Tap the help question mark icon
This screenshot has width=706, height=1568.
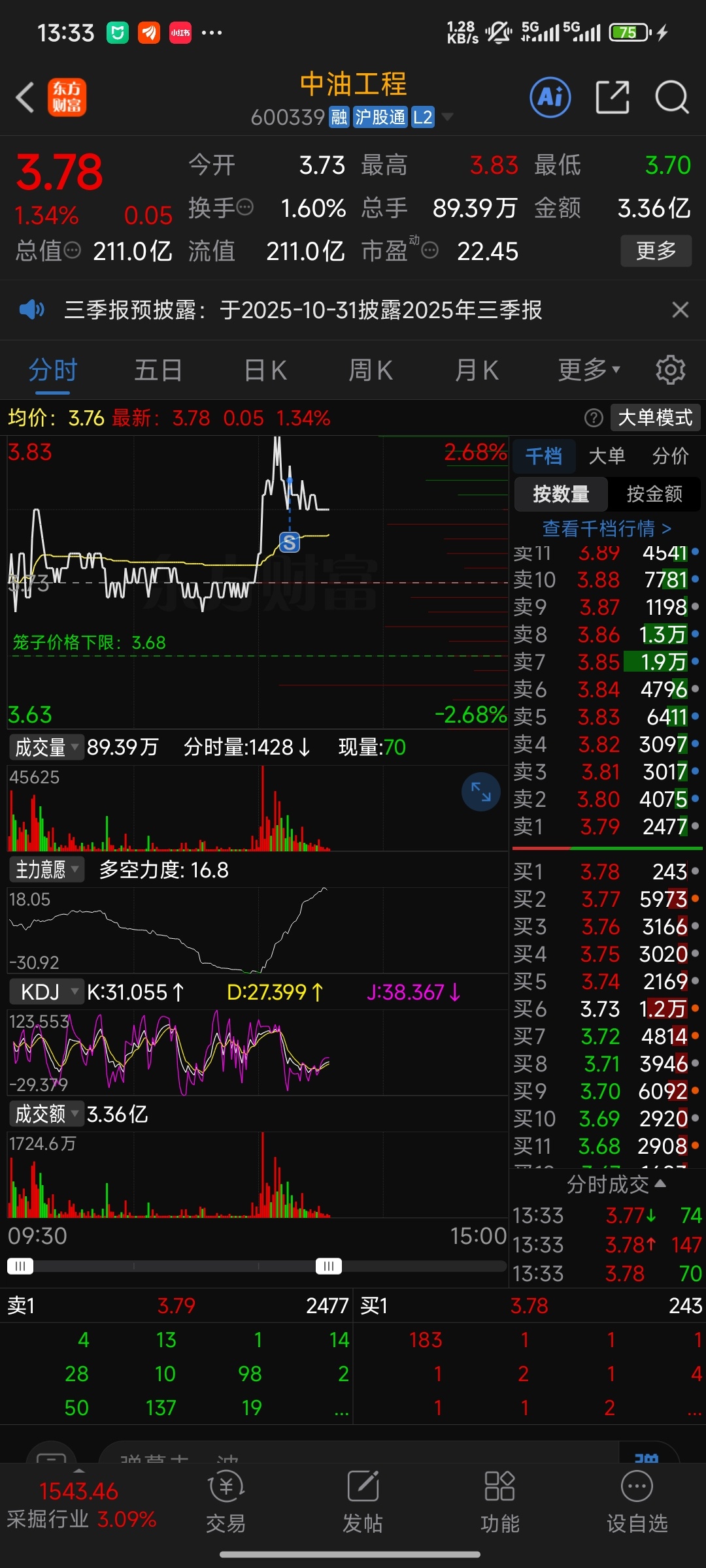click(593, 417)
